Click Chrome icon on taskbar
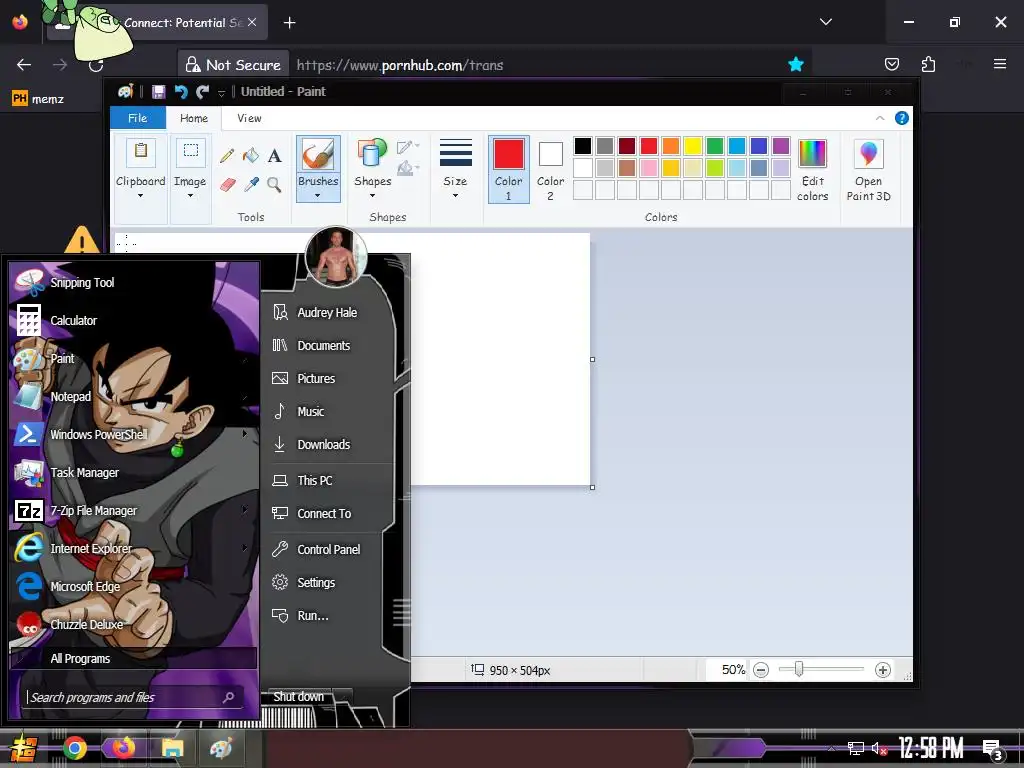This screenshot has width=1024, height=768. (74, 748)
